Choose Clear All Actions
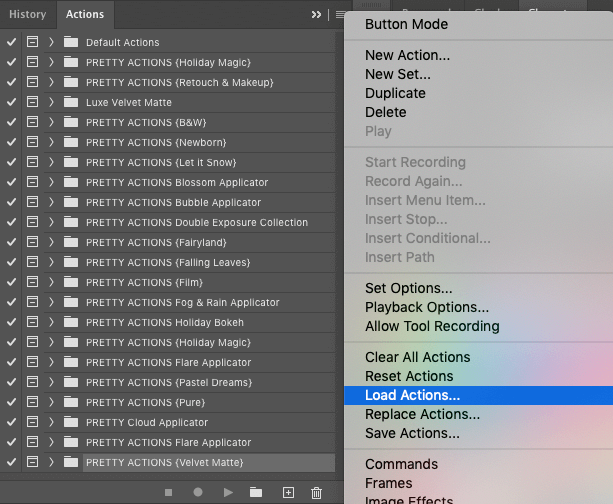 click(x=479, y=357)
